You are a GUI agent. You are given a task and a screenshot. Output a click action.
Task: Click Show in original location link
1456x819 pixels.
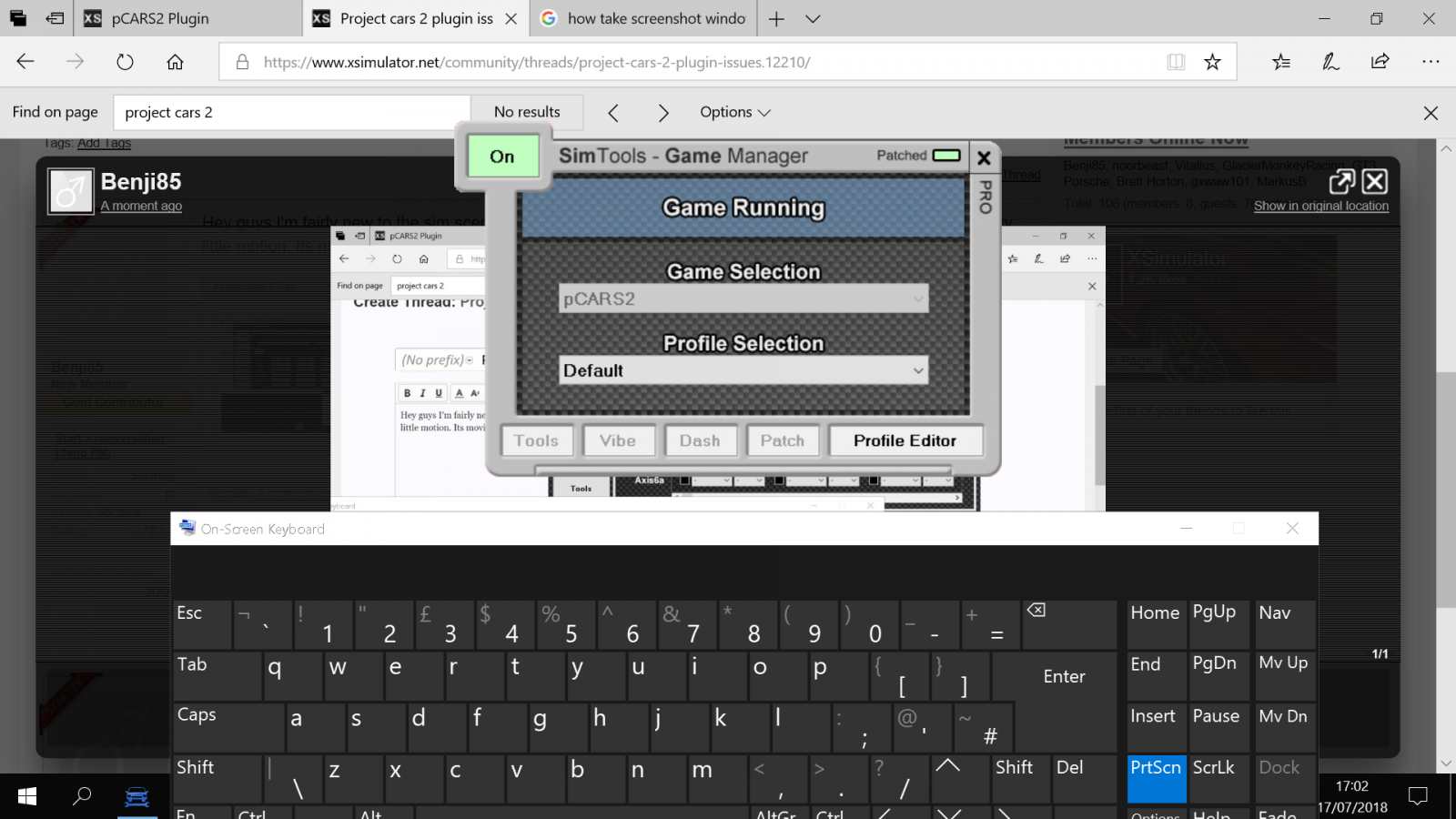click(1321, 206)
